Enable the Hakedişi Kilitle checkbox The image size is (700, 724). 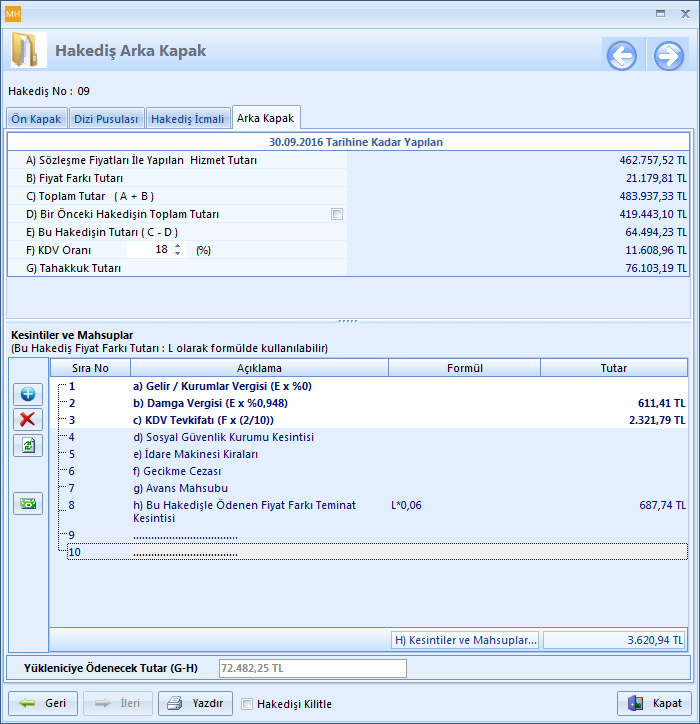[247, 704]
